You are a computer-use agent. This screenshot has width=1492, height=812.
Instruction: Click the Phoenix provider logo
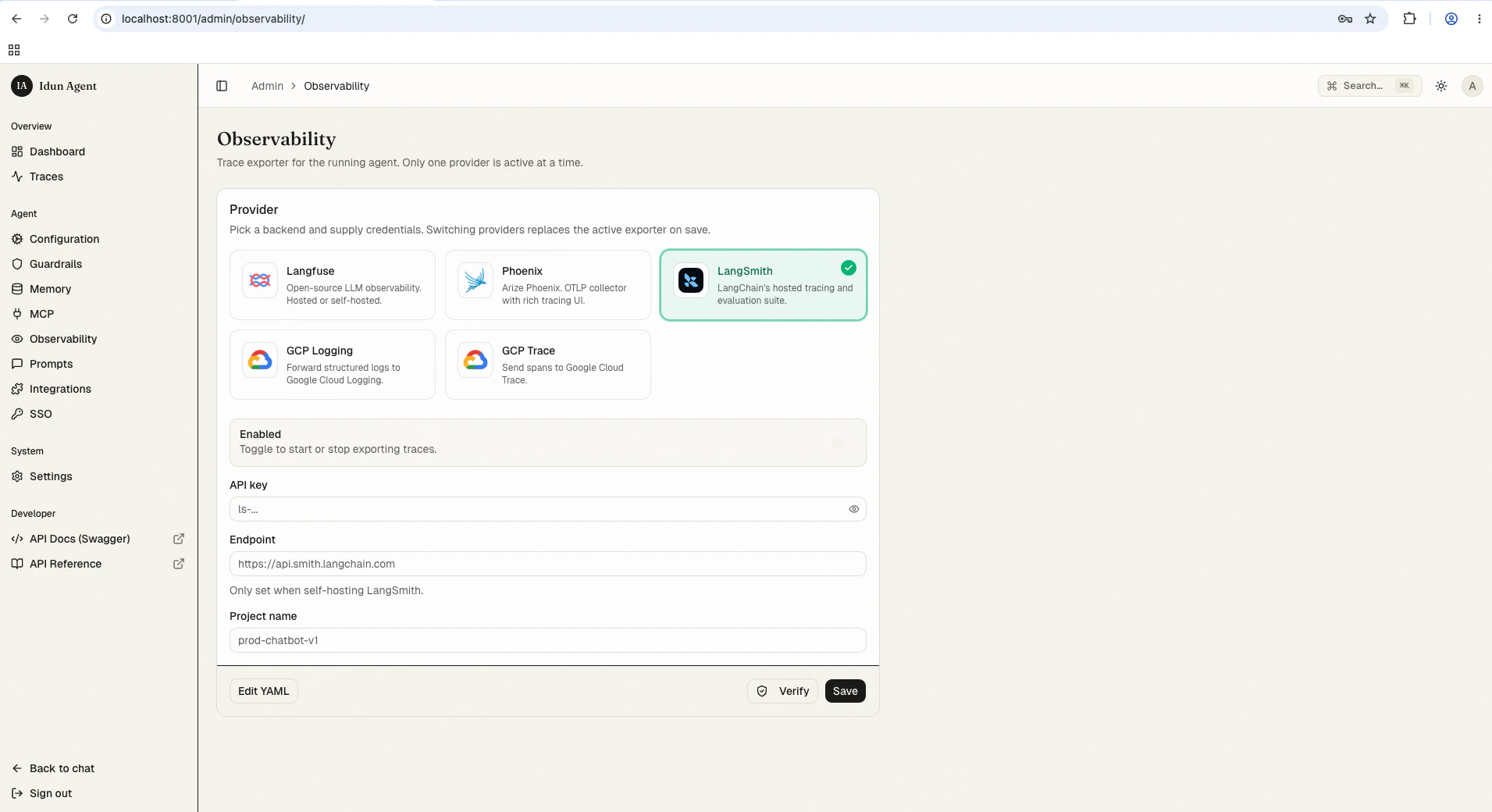click(x=475, y=280)
